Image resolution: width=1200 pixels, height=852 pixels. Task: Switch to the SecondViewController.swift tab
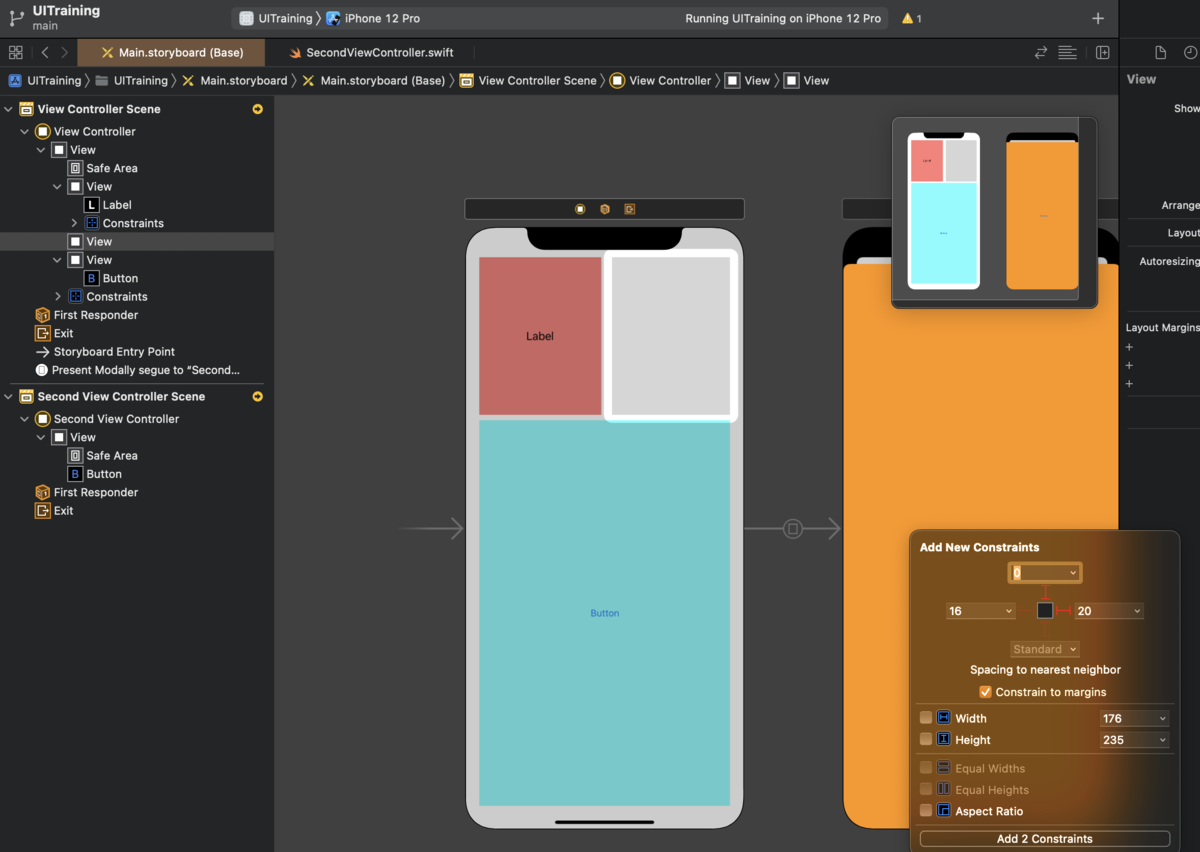(x=371, y=53)
